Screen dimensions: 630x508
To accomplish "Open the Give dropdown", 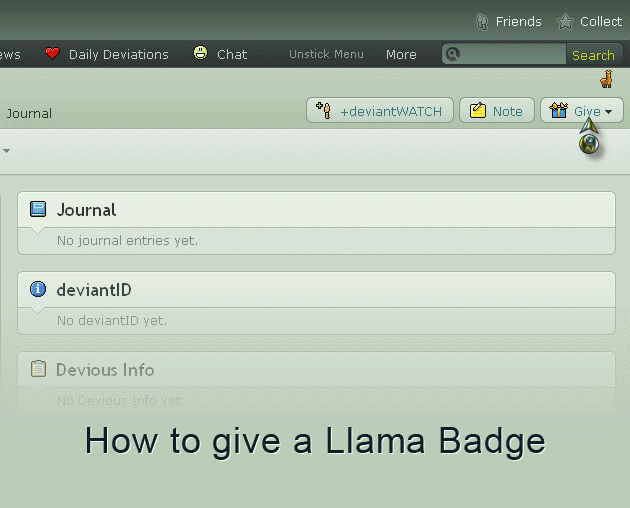I will (582, 111).
